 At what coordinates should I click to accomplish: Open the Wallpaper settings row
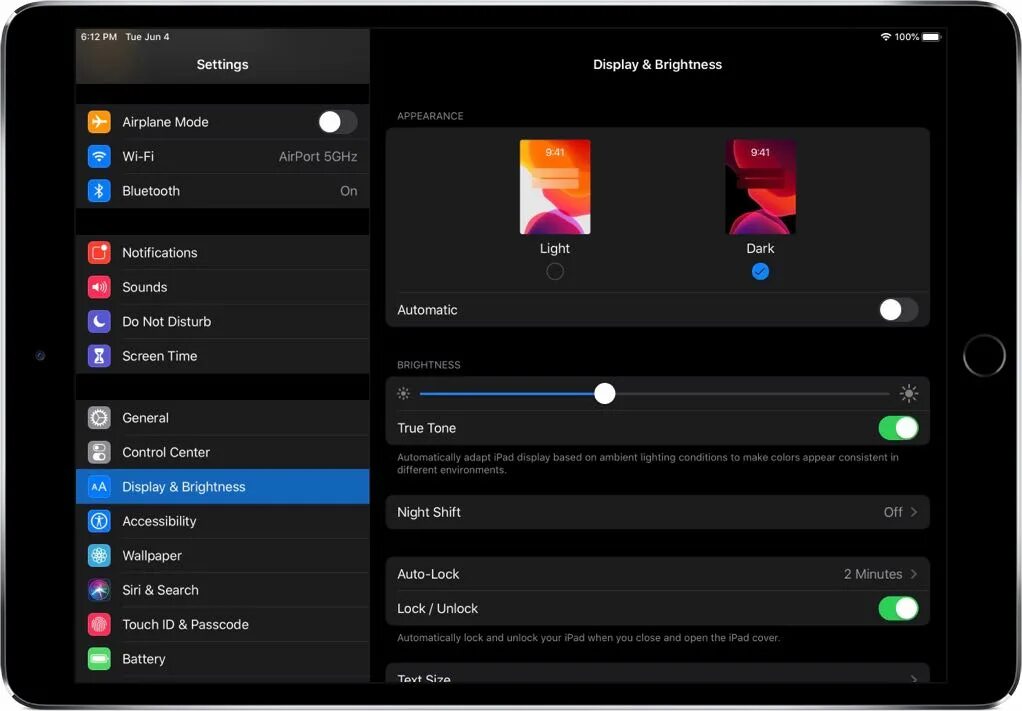click(222, 555)
